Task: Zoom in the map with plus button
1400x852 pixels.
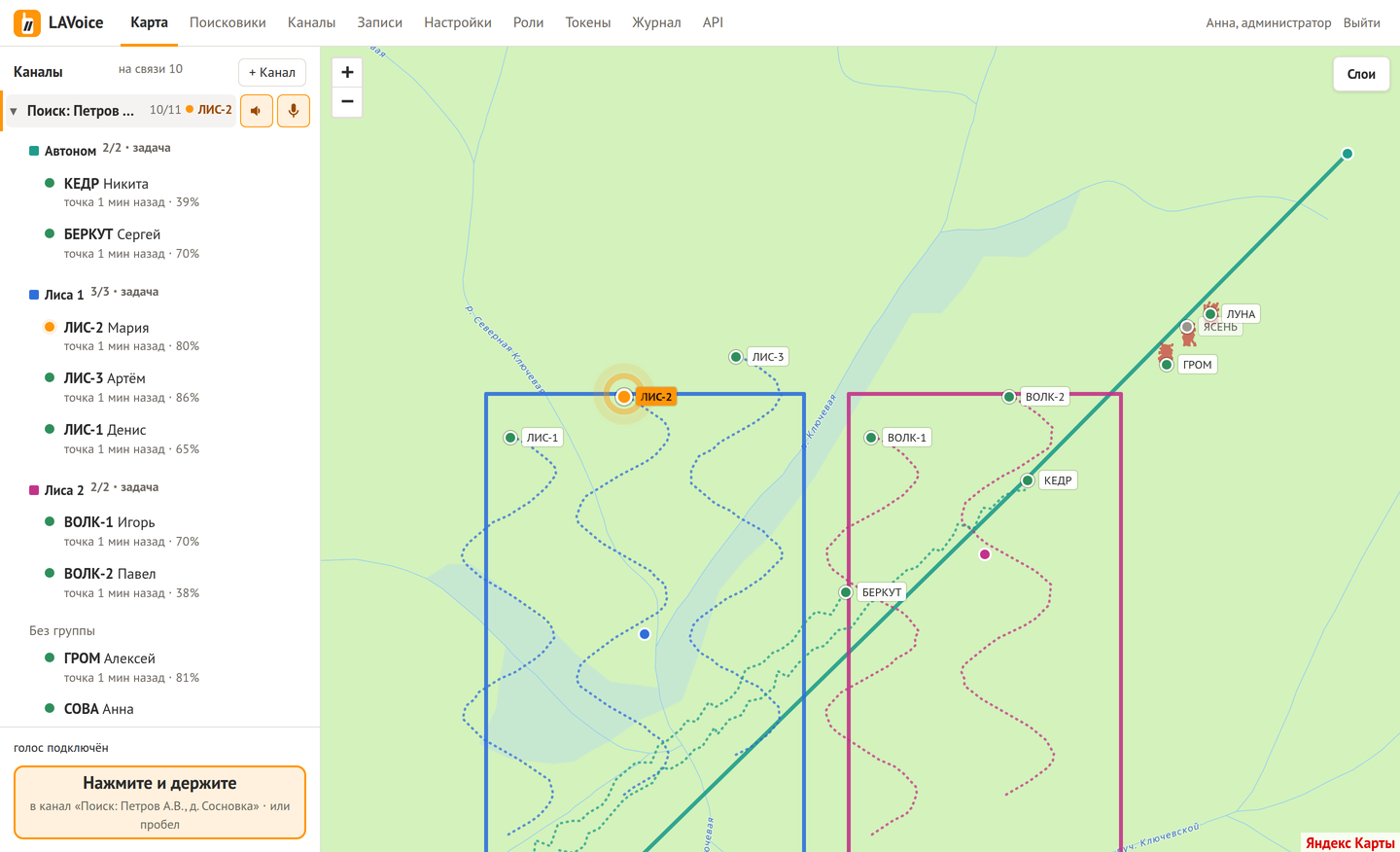Action: [347, 72]
